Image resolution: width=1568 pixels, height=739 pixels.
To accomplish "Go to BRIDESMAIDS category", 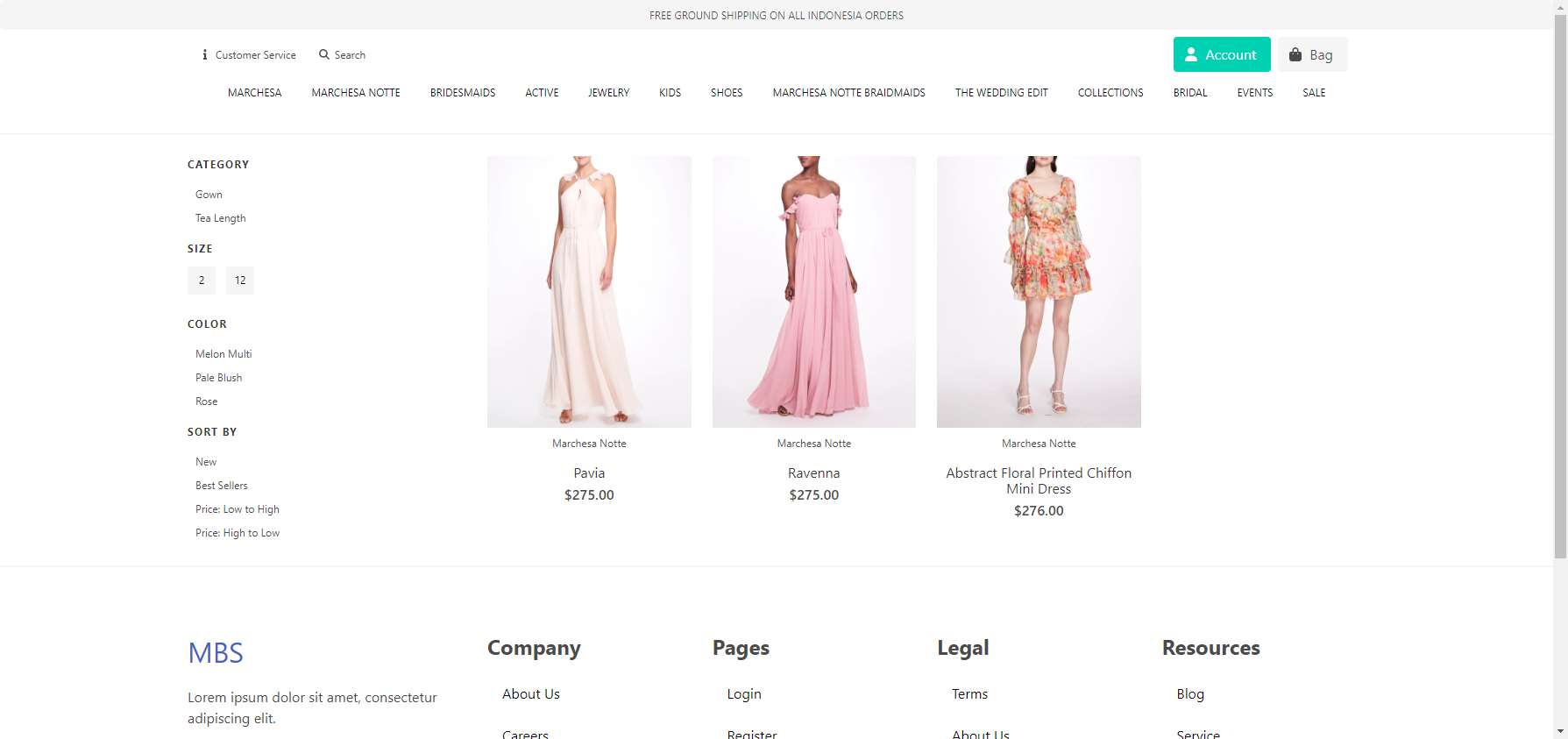I will (x=463, y=93).
